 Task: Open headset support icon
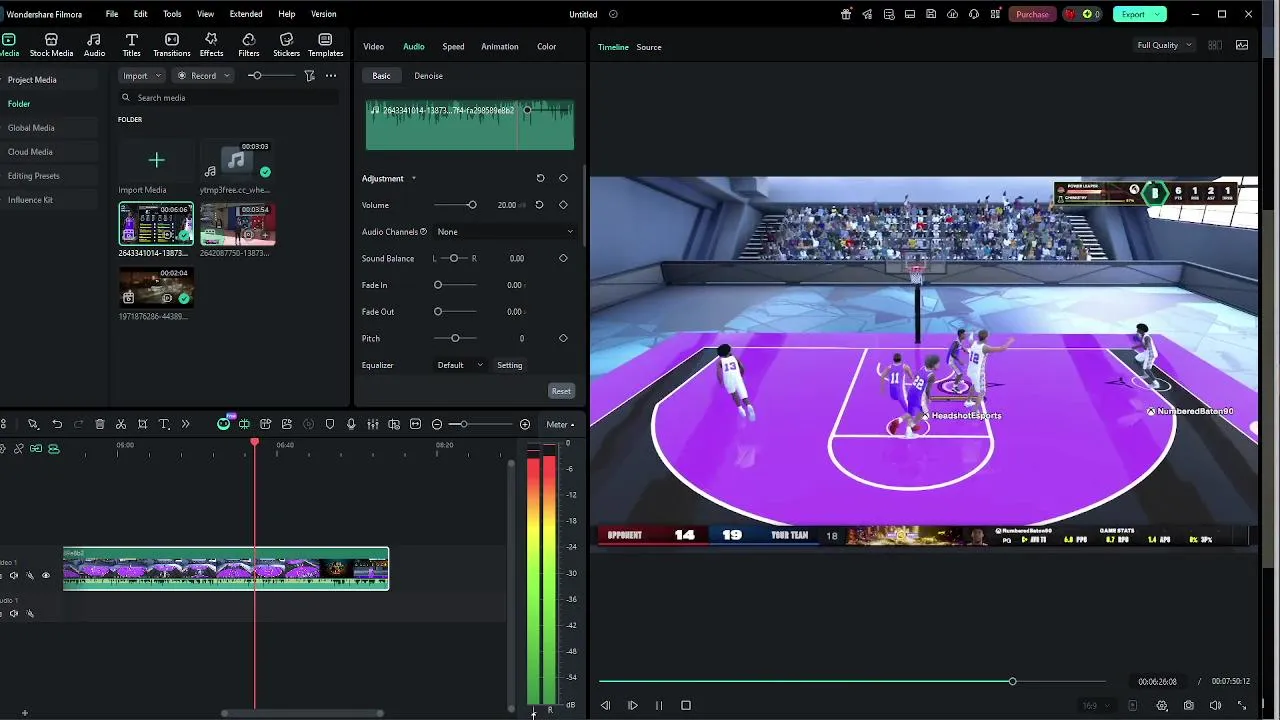click(x=973, y=14)
